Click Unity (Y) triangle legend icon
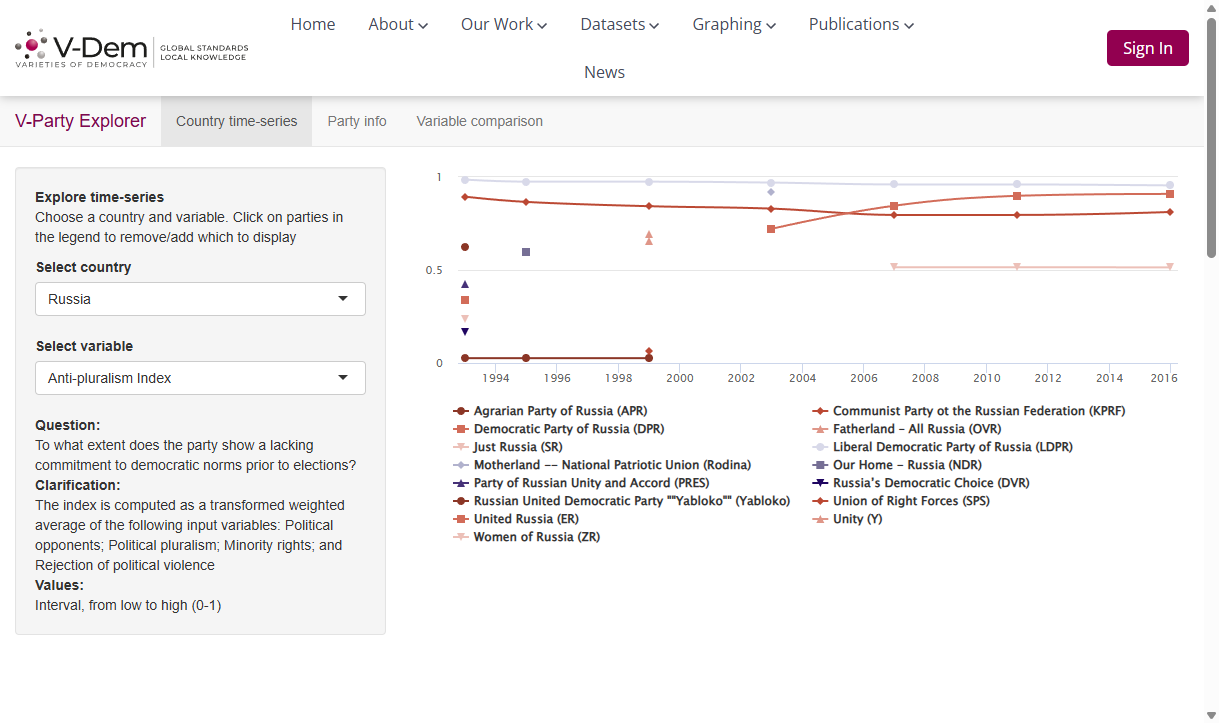Image resolution: width=1219 pixels, height=723 pixels. [x=820, y=519]
